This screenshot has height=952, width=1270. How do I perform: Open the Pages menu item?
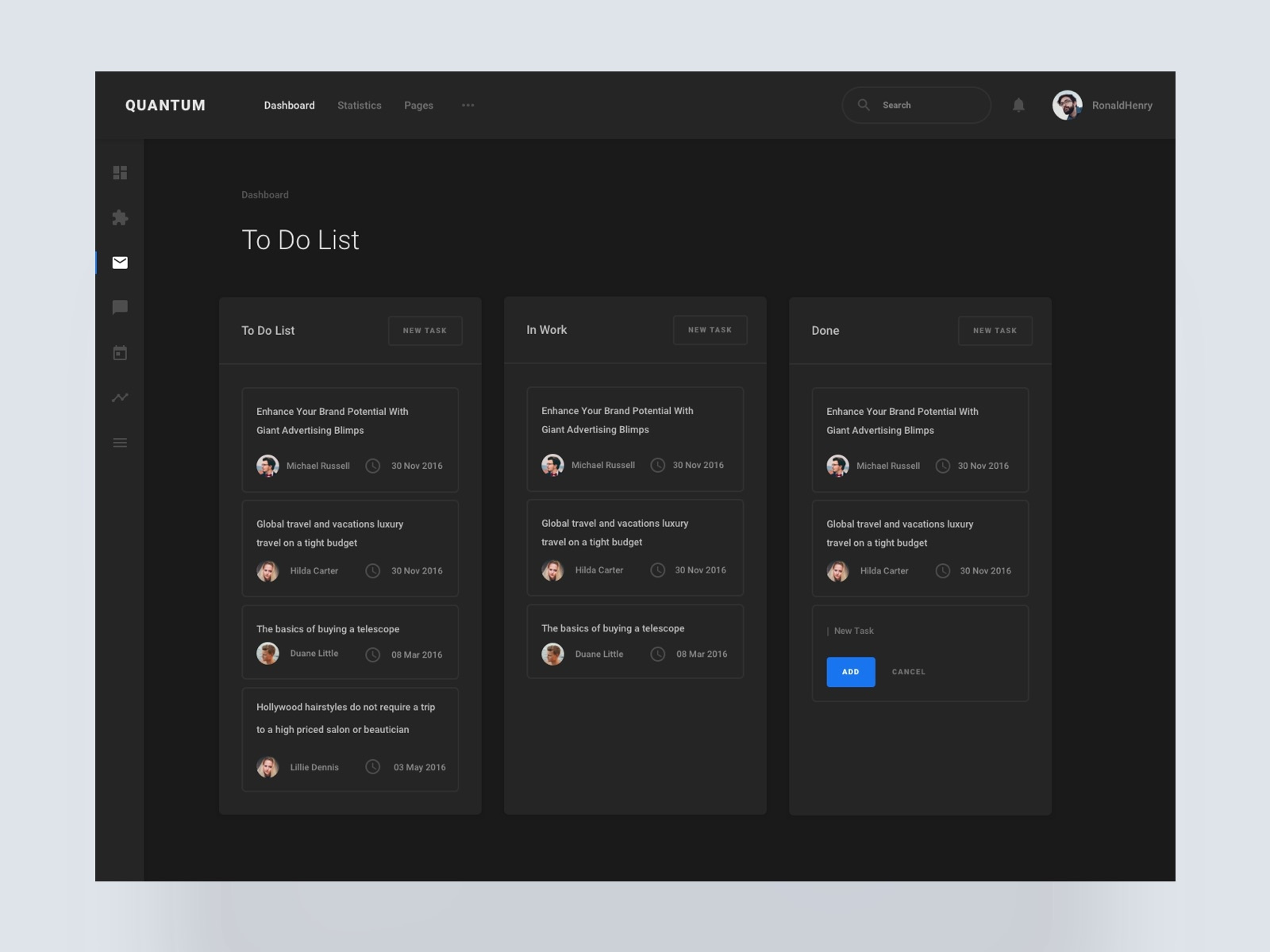418,105
